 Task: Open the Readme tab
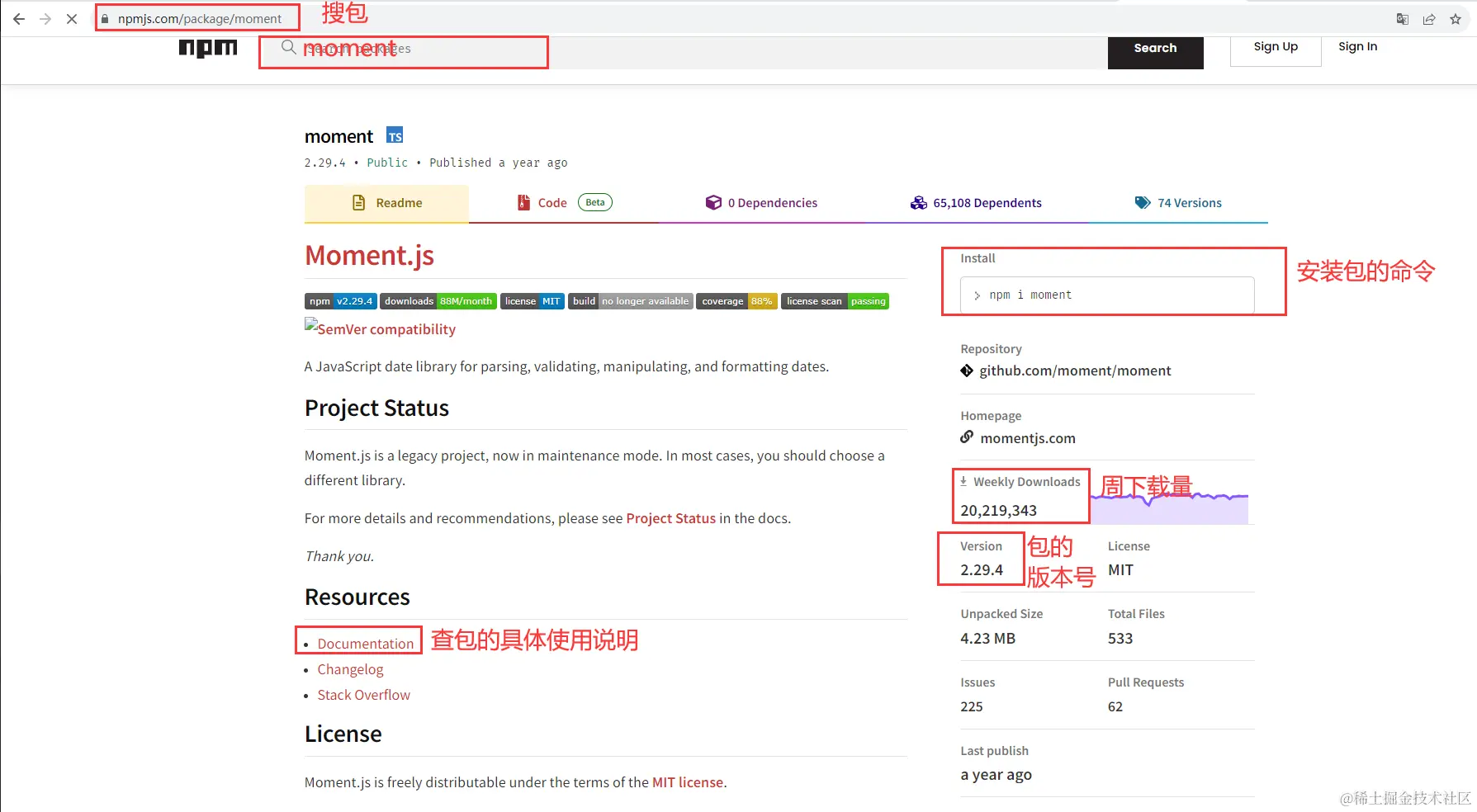tap(386, 203)
